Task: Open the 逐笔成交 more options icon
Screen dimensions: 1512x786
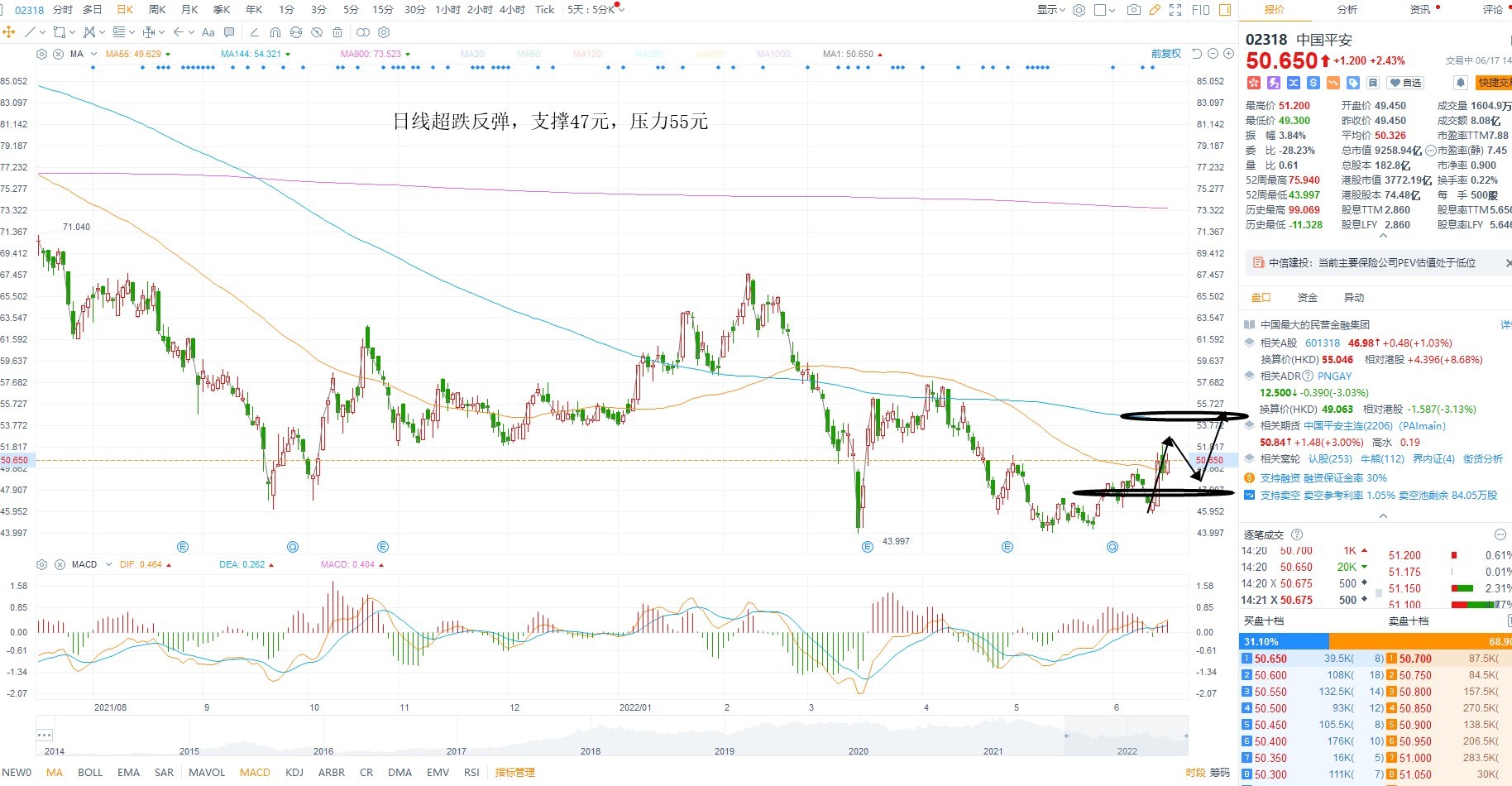Action: [x=1500, y=535]
